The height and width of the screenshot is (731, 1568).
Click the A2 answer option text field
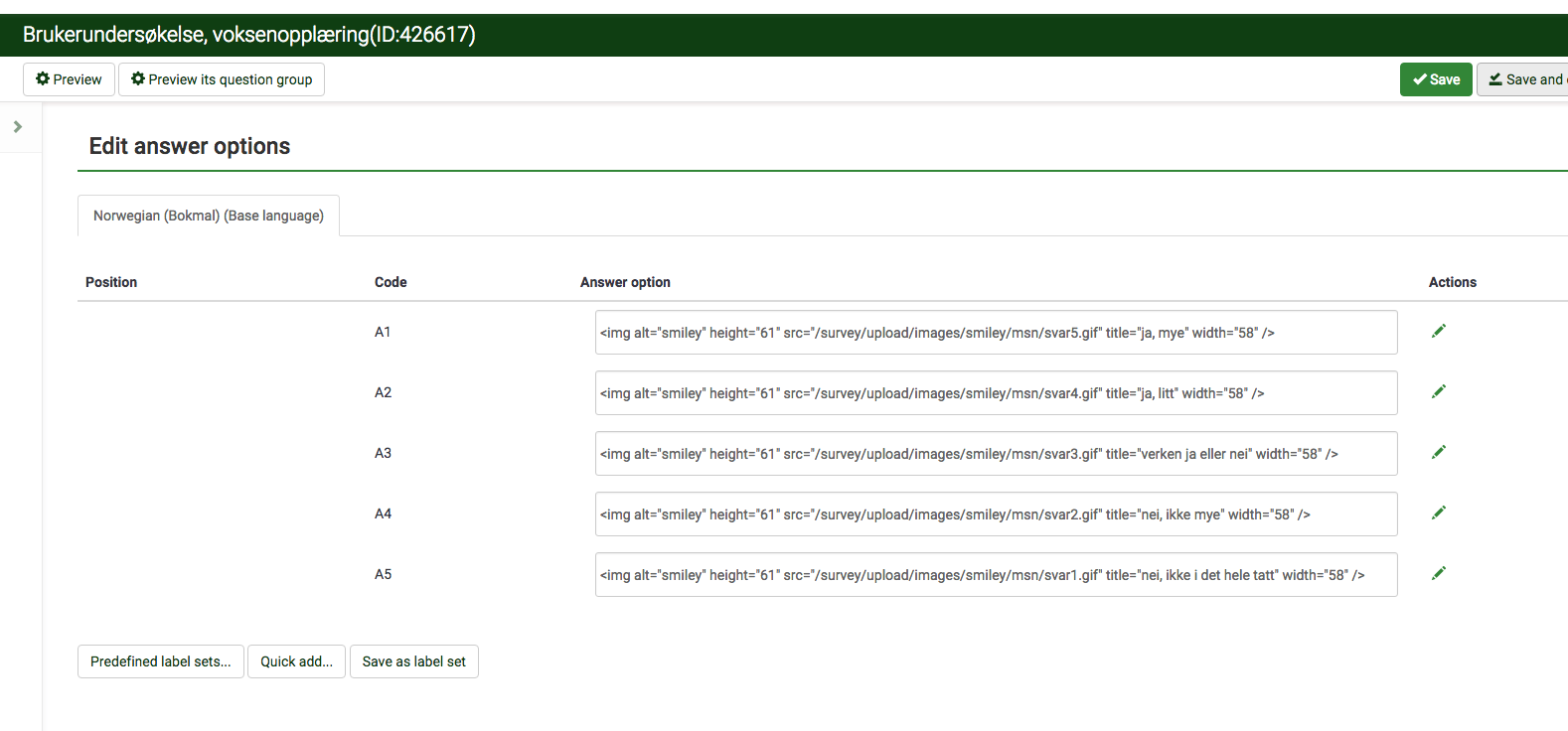(996, 393)
